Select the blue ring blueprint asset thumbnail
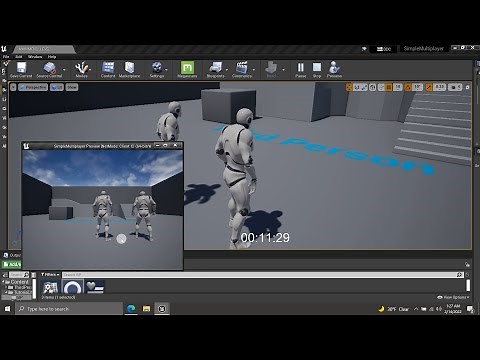Image resolution: width=480 pixels, height=360 pixels. coord(72,287)
